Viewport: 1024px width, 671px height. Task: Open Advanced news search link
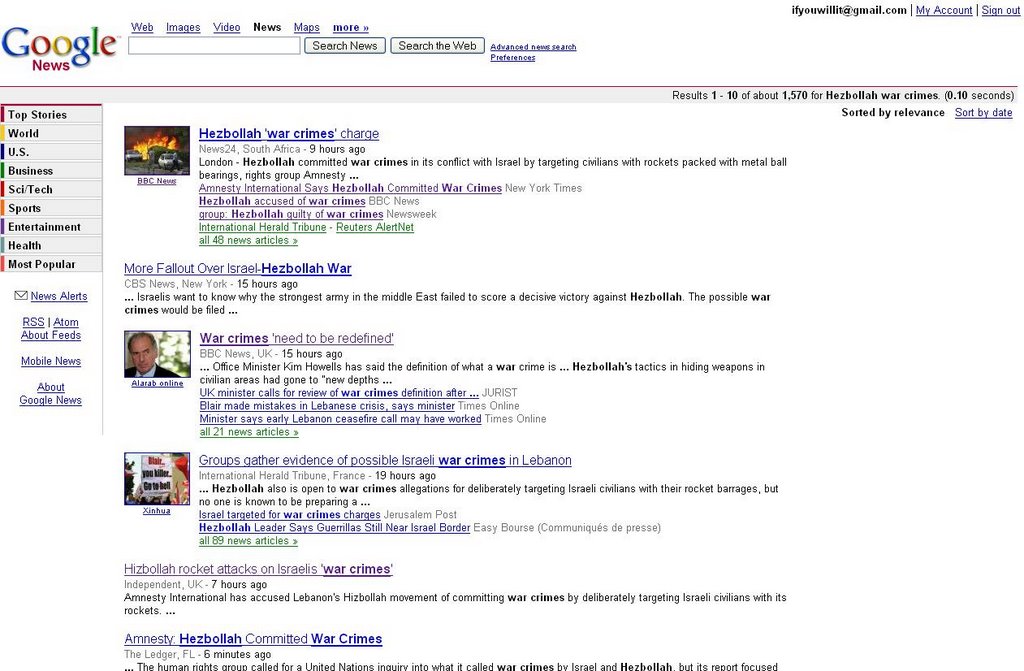[533, 47]
